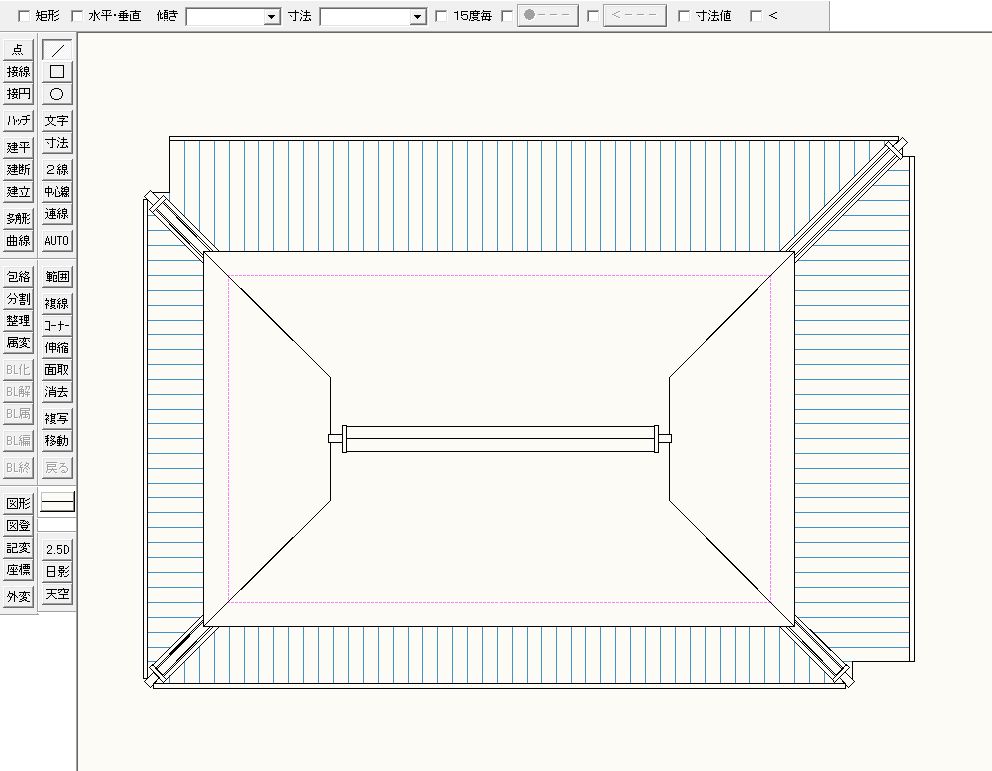The image size is (992, 771).
Task: Activate the 2線 double line tool
Action: 57,170
